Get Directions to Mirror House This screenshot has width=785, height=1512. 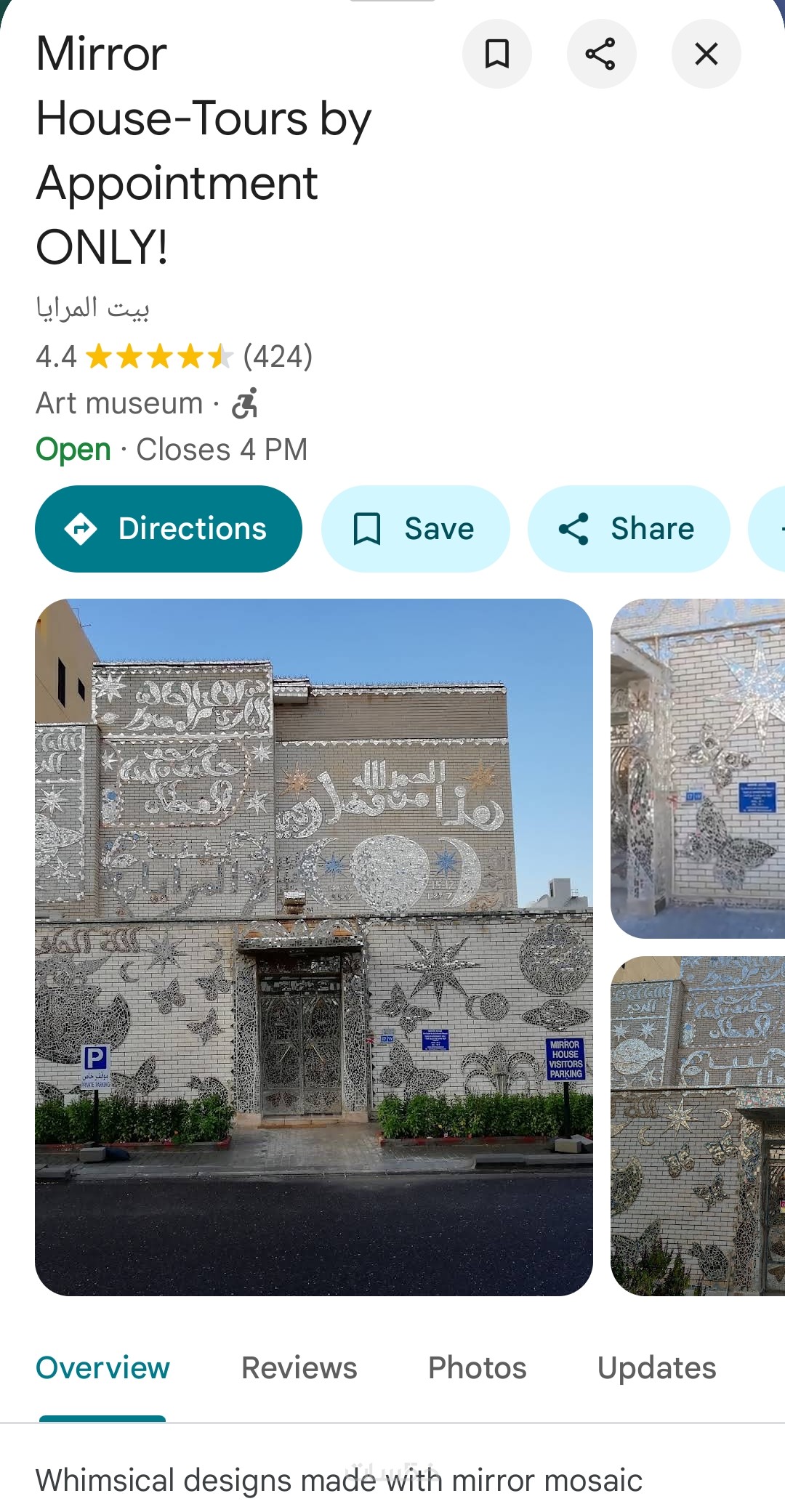click(169, 529)
